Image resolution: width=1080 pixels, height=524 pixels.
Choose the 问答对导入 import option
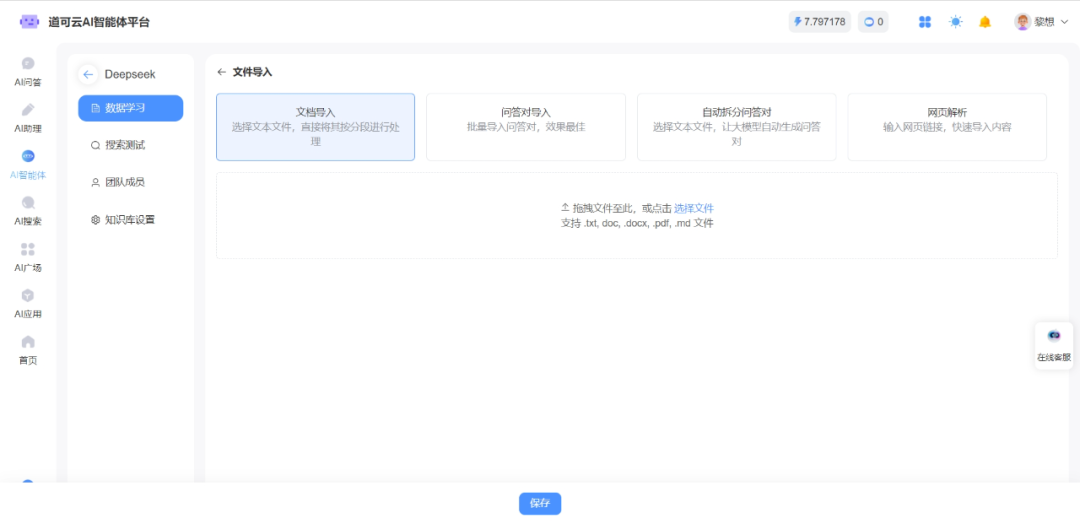click(x=525, y=127)
